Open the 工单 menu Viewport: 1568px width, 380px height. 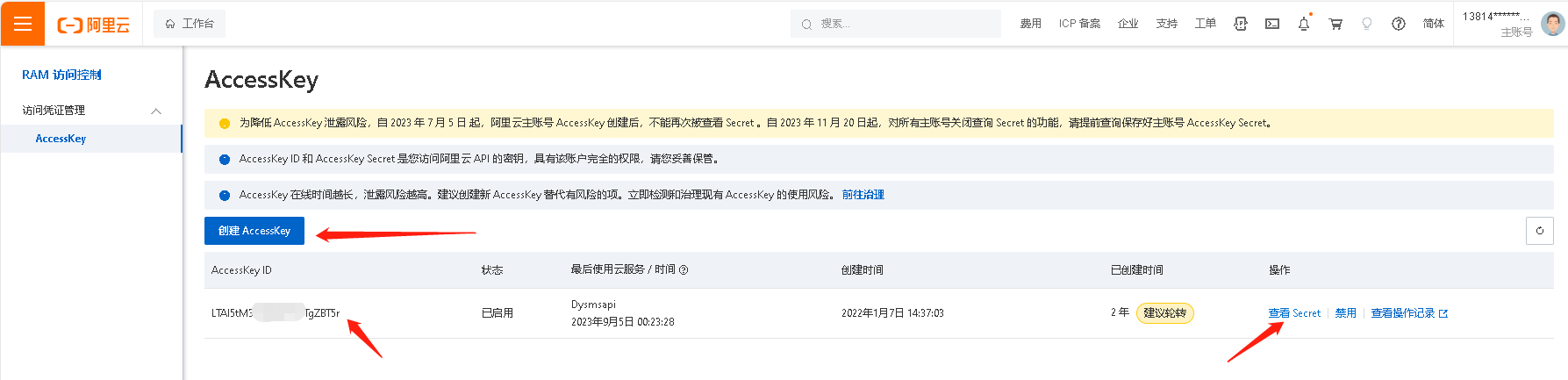click(1206, 24)
